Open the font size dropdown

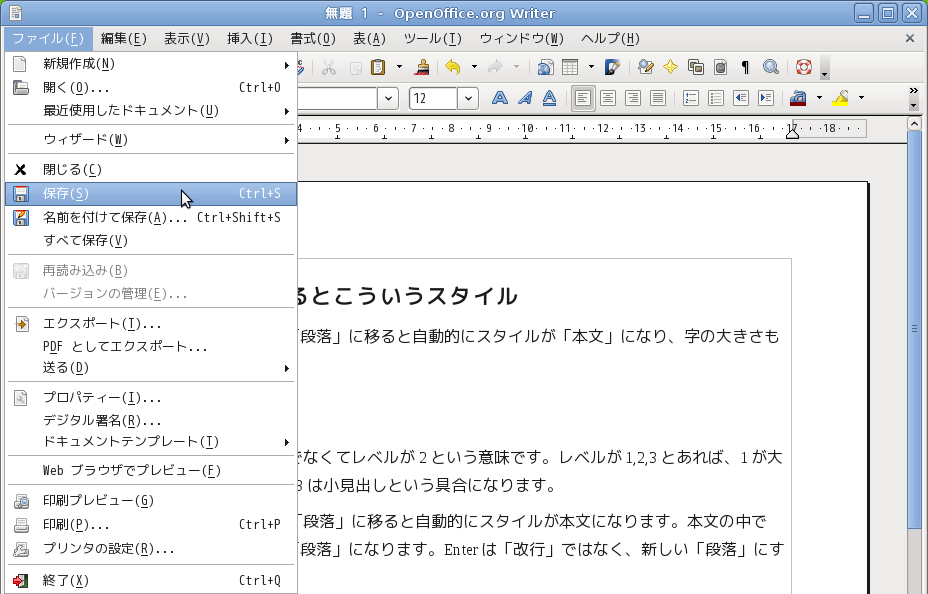point(470,98)
